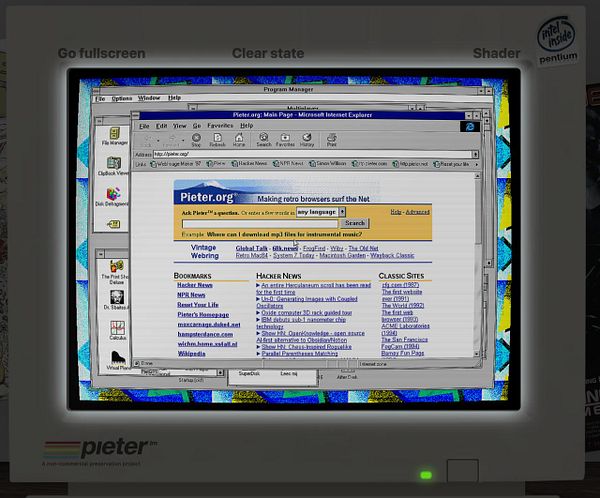Click the Intel Inside Pentium sticker
Screen dimensions: 600x498
pyautogui.click(x=557, y=40)
